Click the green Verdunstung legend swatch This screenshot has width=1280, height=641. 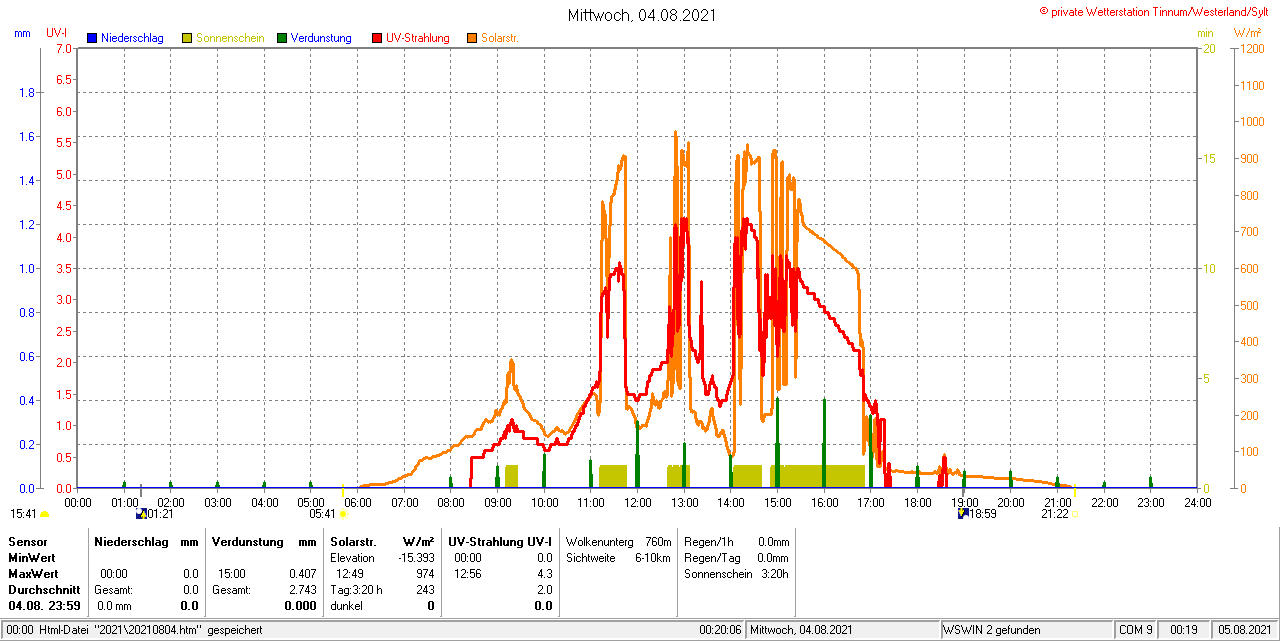tap(282, 38)
